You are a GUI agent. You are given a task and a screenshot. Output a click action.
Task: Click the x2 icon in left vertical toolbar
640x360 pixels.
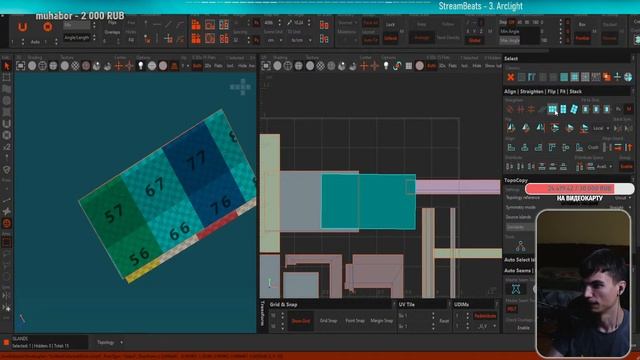6,147
